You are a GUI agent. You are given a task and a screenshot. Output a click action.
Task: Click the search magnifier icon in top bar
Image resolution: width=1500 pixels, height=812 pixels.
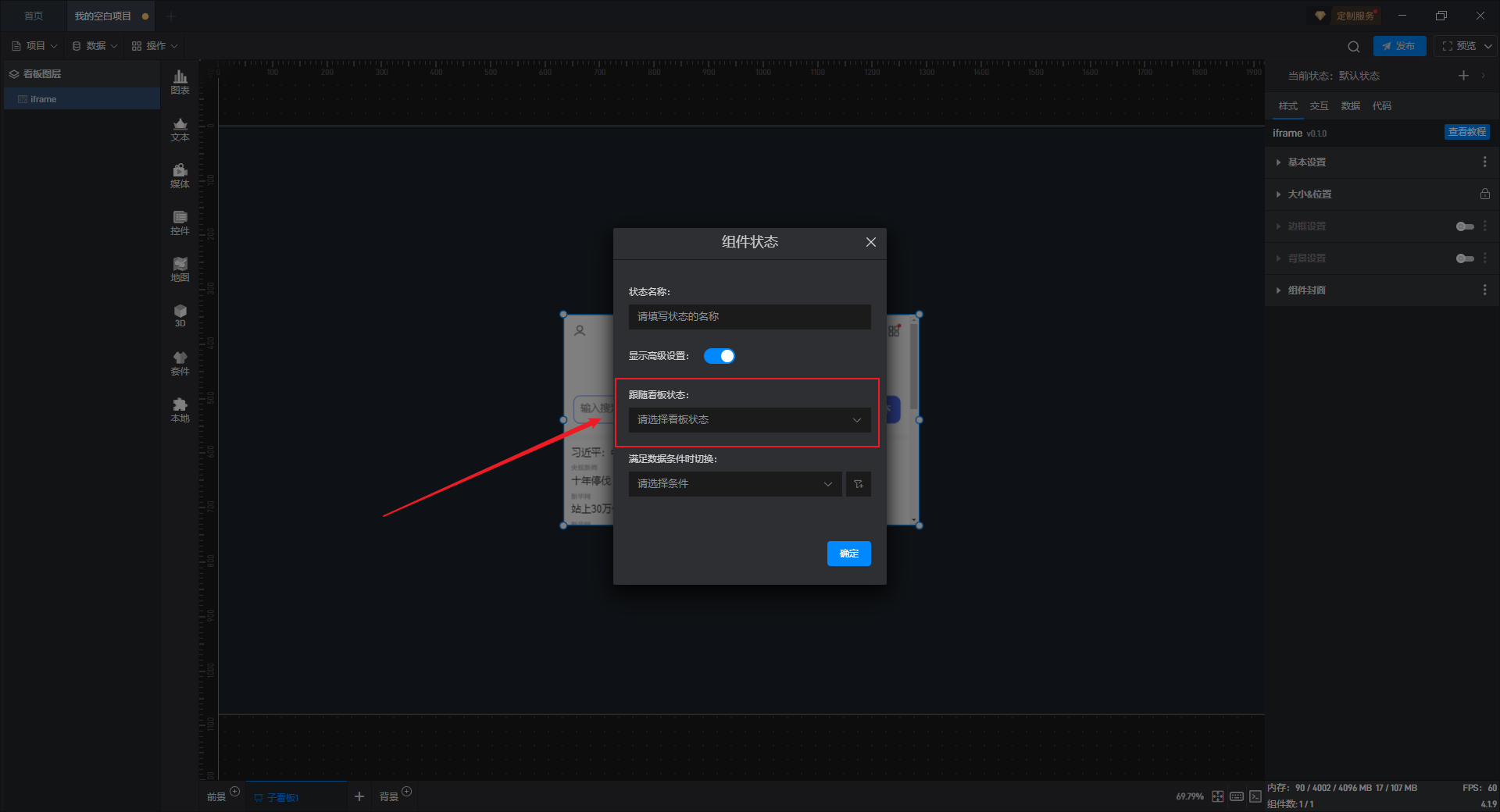click(x=1354, y=46)
